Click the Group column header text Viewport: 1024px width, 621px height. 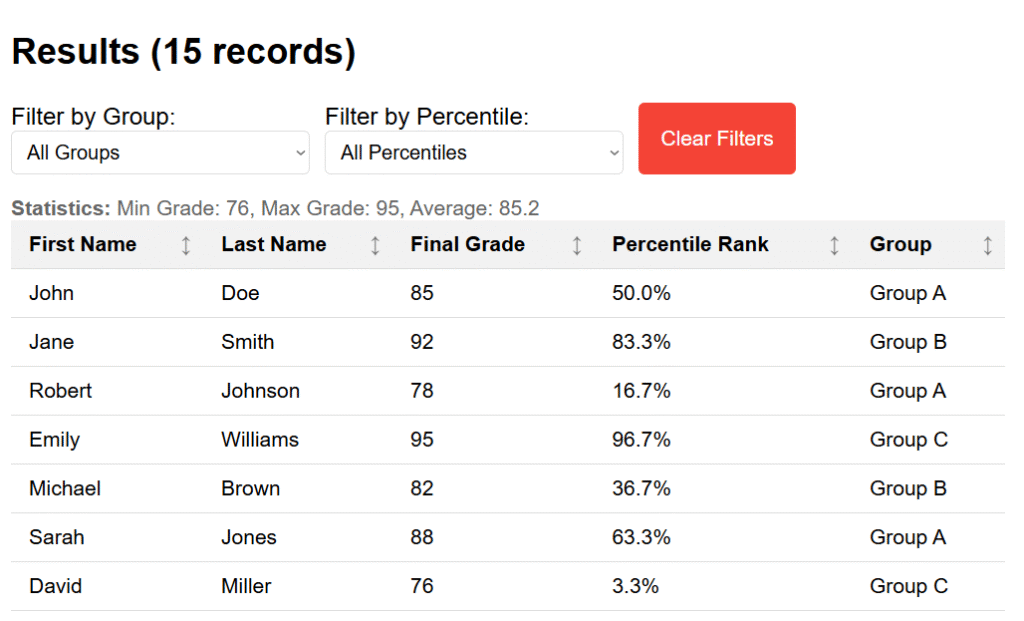point(901,244)
